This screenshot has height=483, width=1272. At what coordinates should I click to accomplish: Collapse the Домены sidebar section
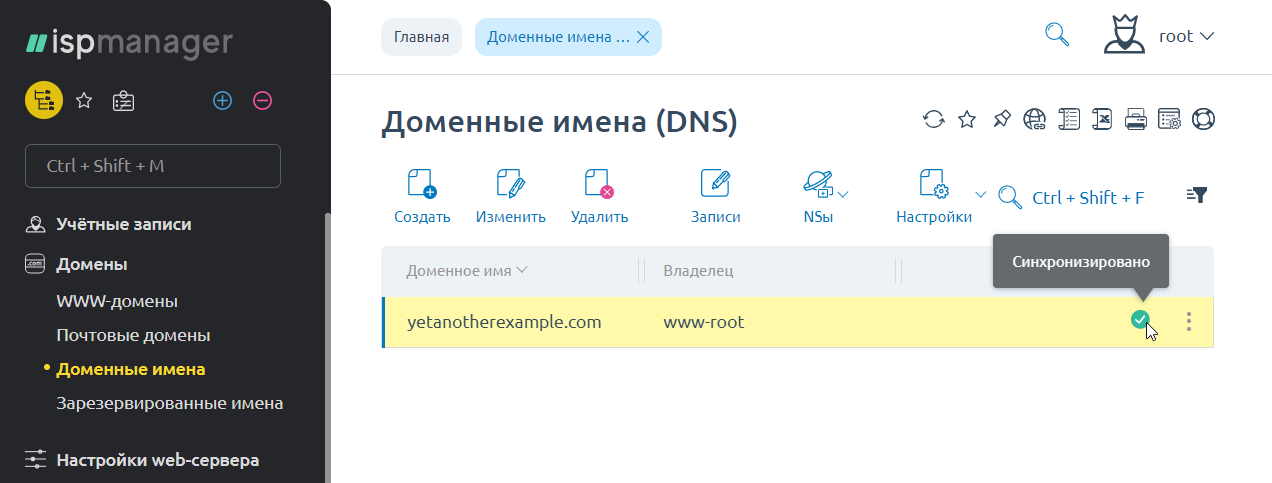point(91,264)
